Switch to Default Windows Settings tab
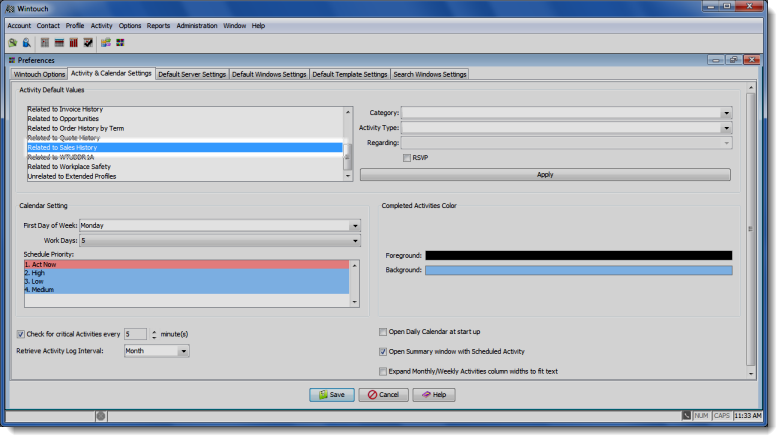Screen dimensions: 783x442 click(269, 74)
